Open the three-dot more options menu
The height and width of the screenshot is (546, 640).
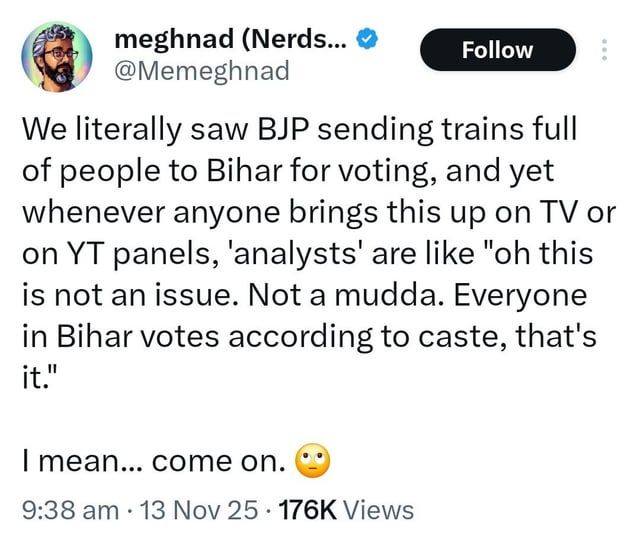[603, 50]
